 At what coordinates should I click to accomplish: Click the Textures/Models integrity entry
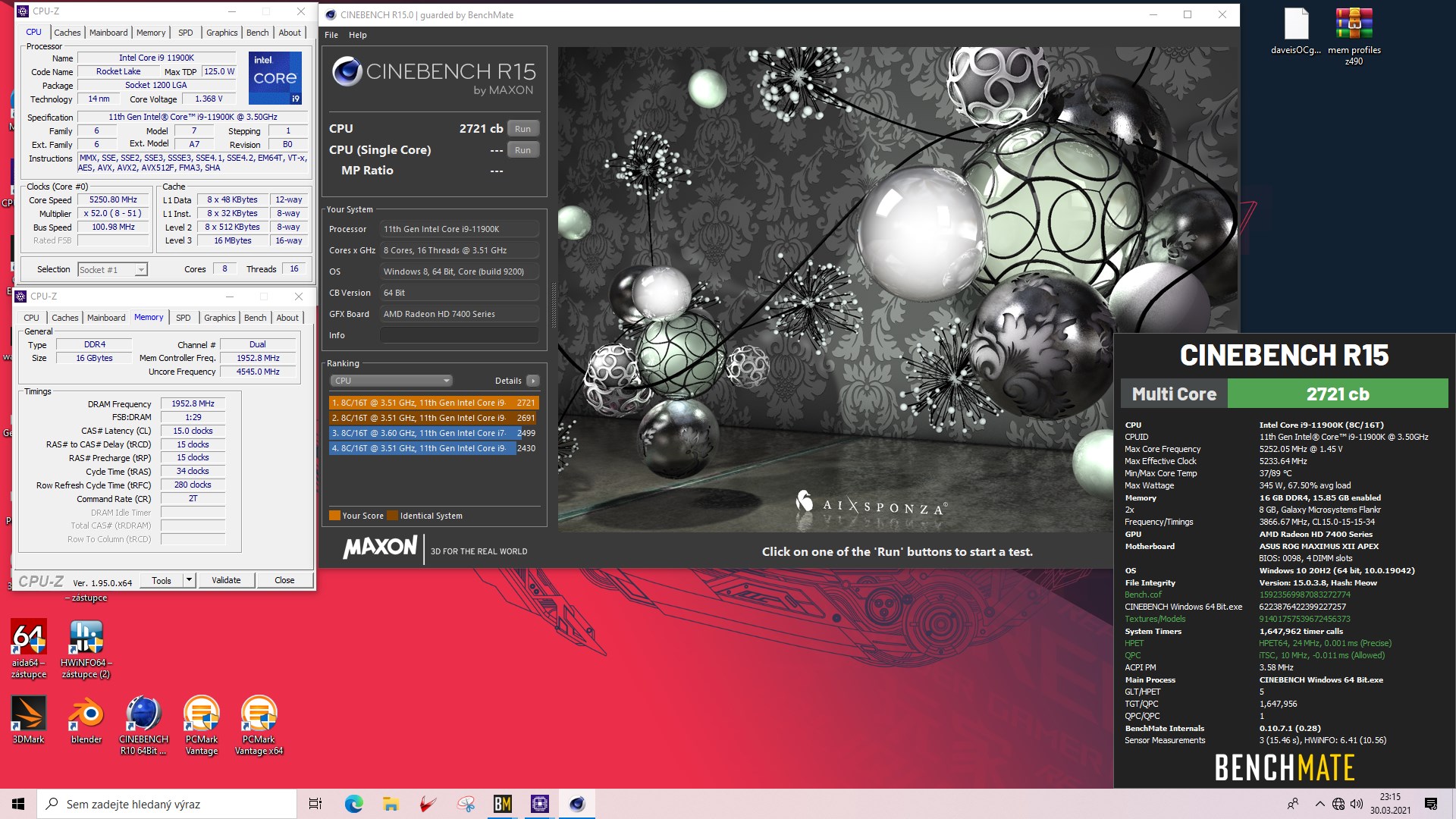pyautogui.click(x=1155, y=619)
